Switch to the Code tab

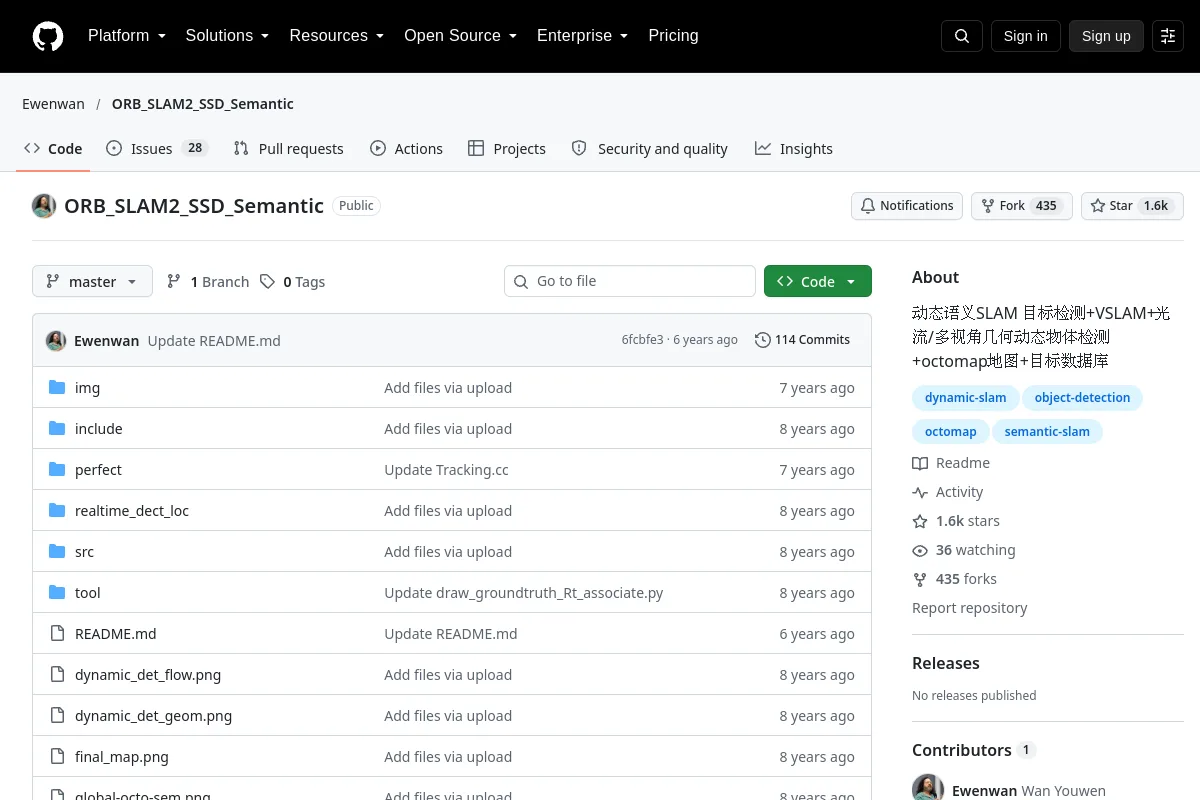pos(53,149)
